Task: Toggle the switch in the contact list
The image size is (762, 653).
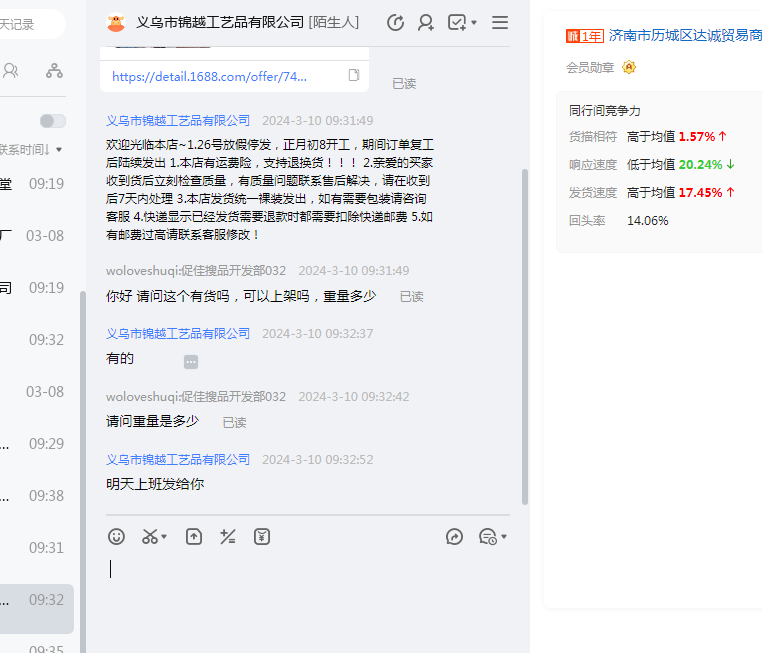Action: click(x=52, y=121)
